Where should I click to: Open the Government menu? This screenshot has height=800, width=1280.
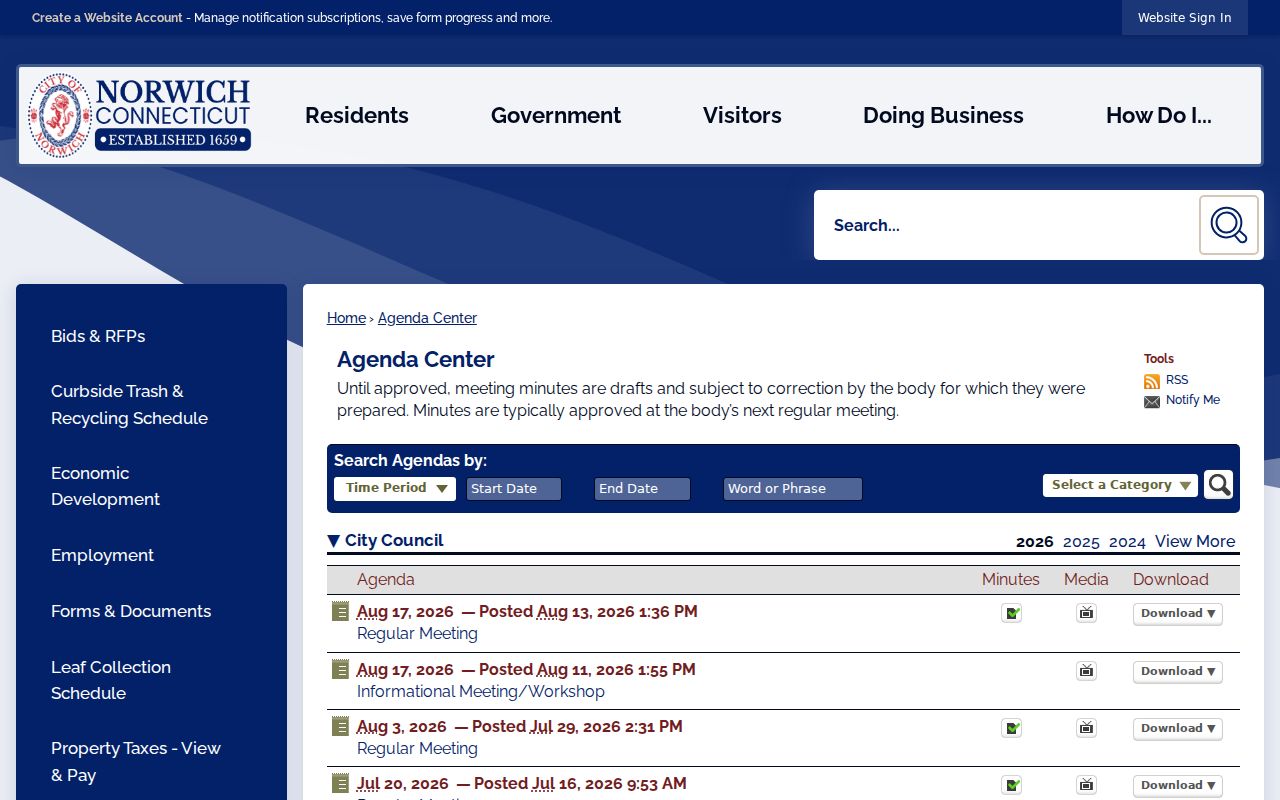556,116
